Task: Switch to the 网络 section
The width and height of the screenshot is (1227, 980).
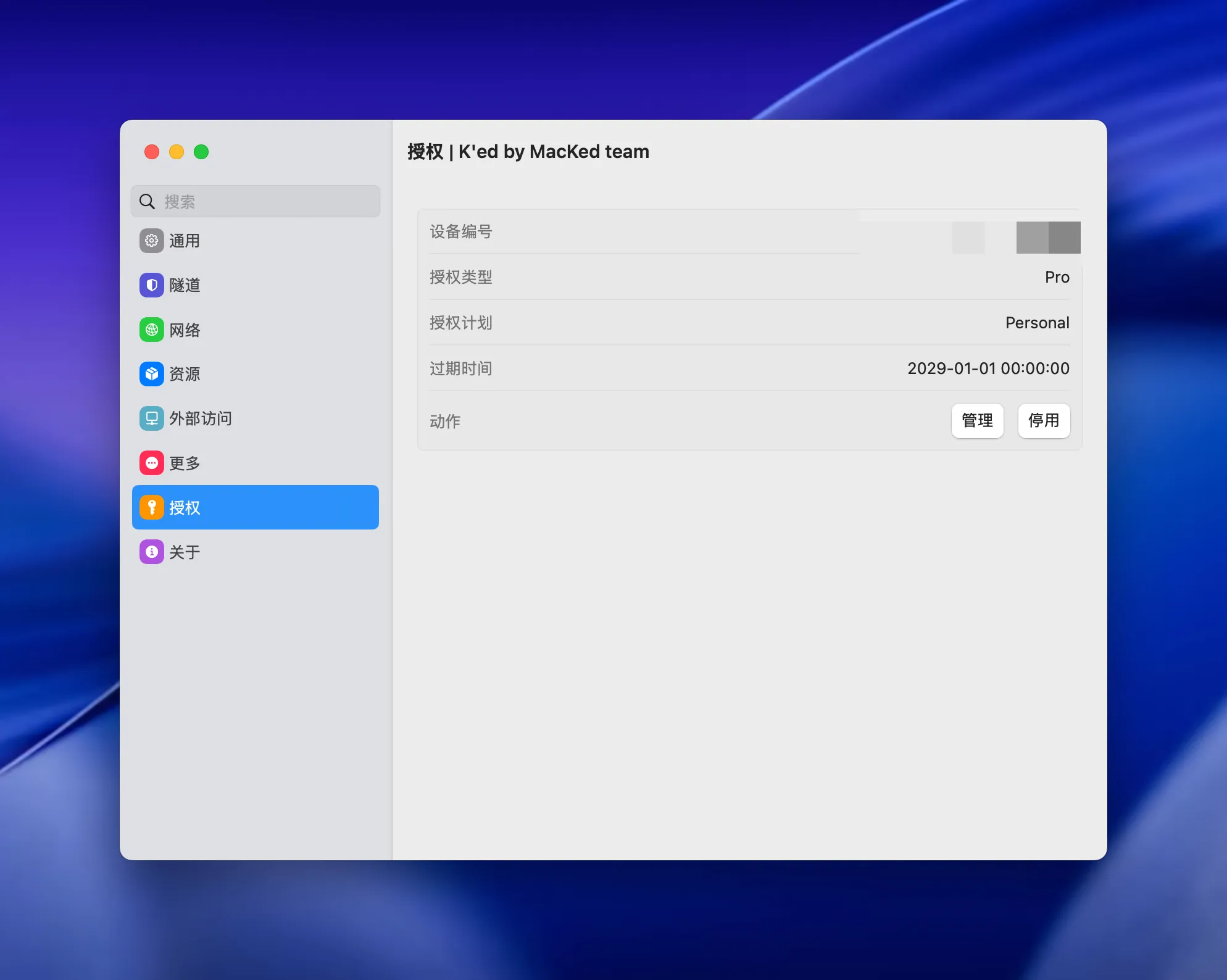Action: (x=256, y=330)
